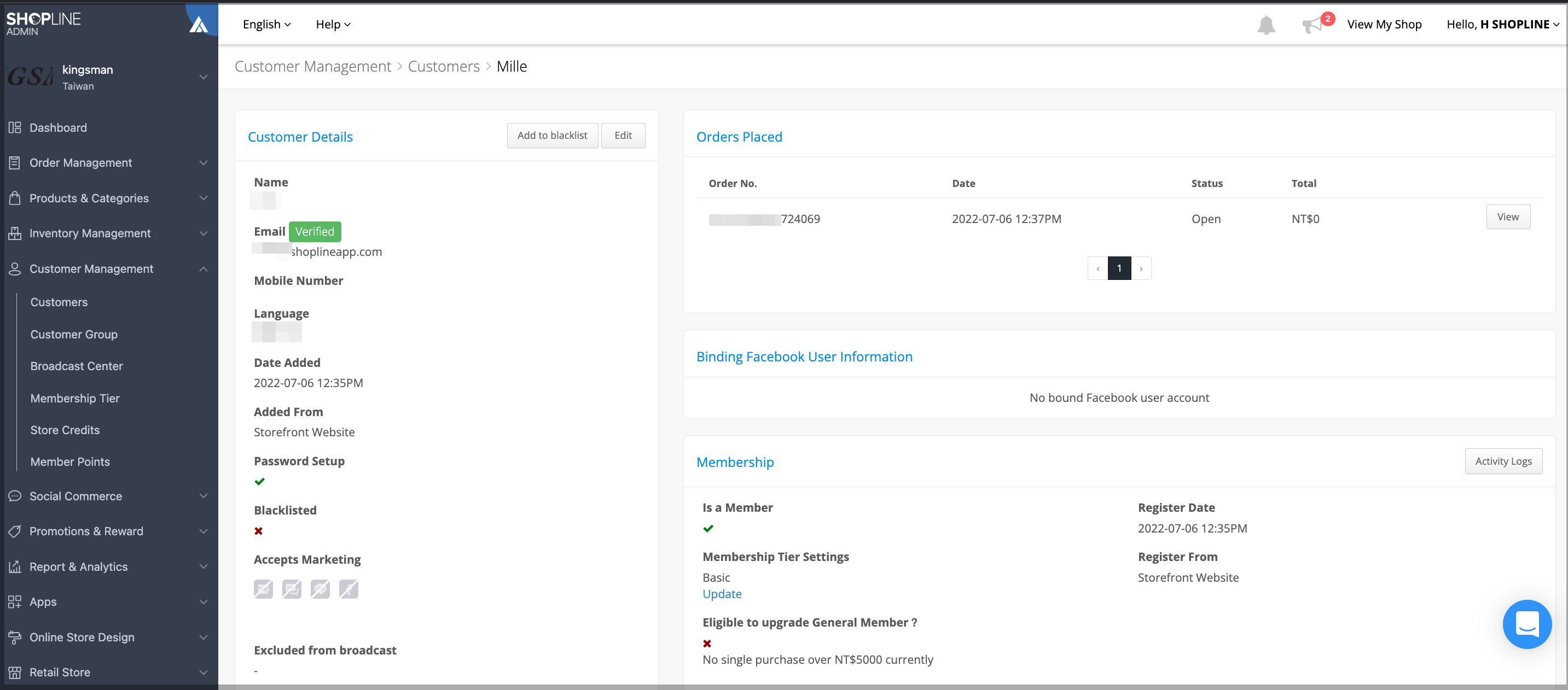Click the Promotions & Reward tag icon
The height and width of the screenshot is (690, 1568).
pos(15,531)
